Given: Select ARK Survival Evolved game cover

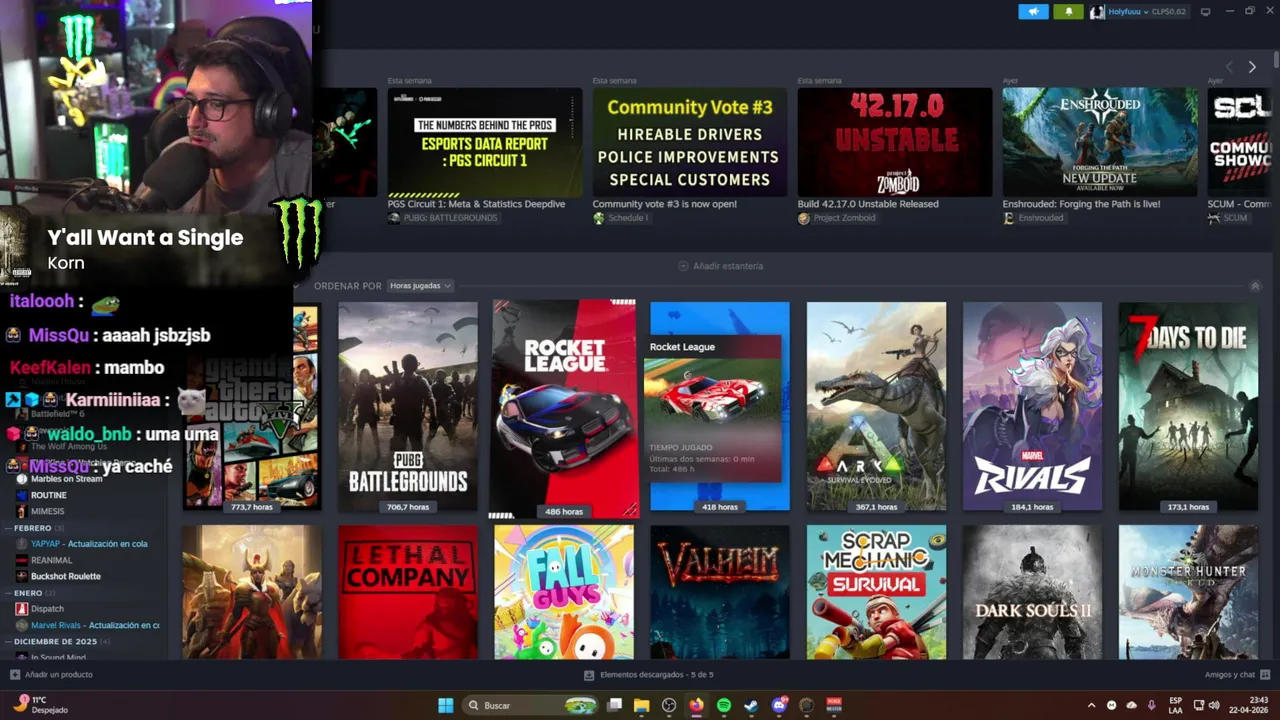Looking at the screenshot, I should (x=876, y=406).
